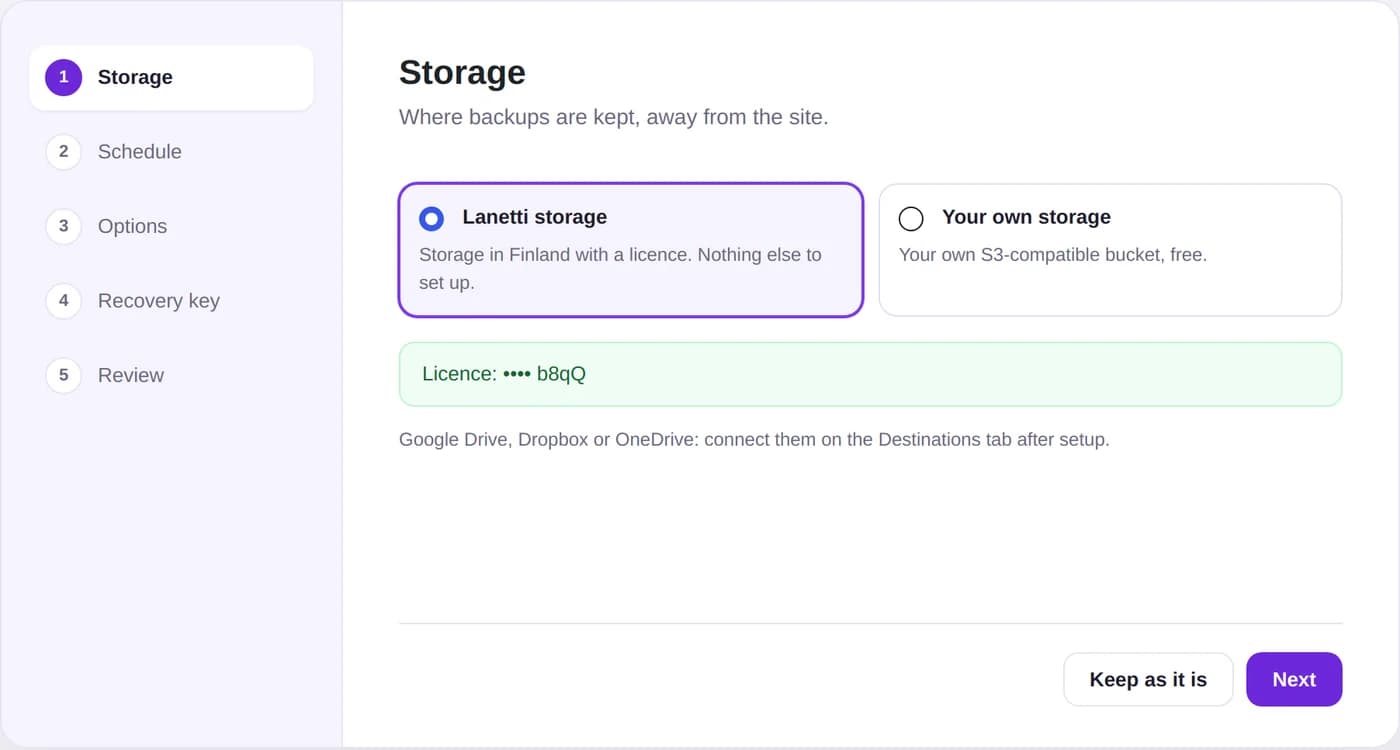Click the step 5 number circle

[63, 375]
